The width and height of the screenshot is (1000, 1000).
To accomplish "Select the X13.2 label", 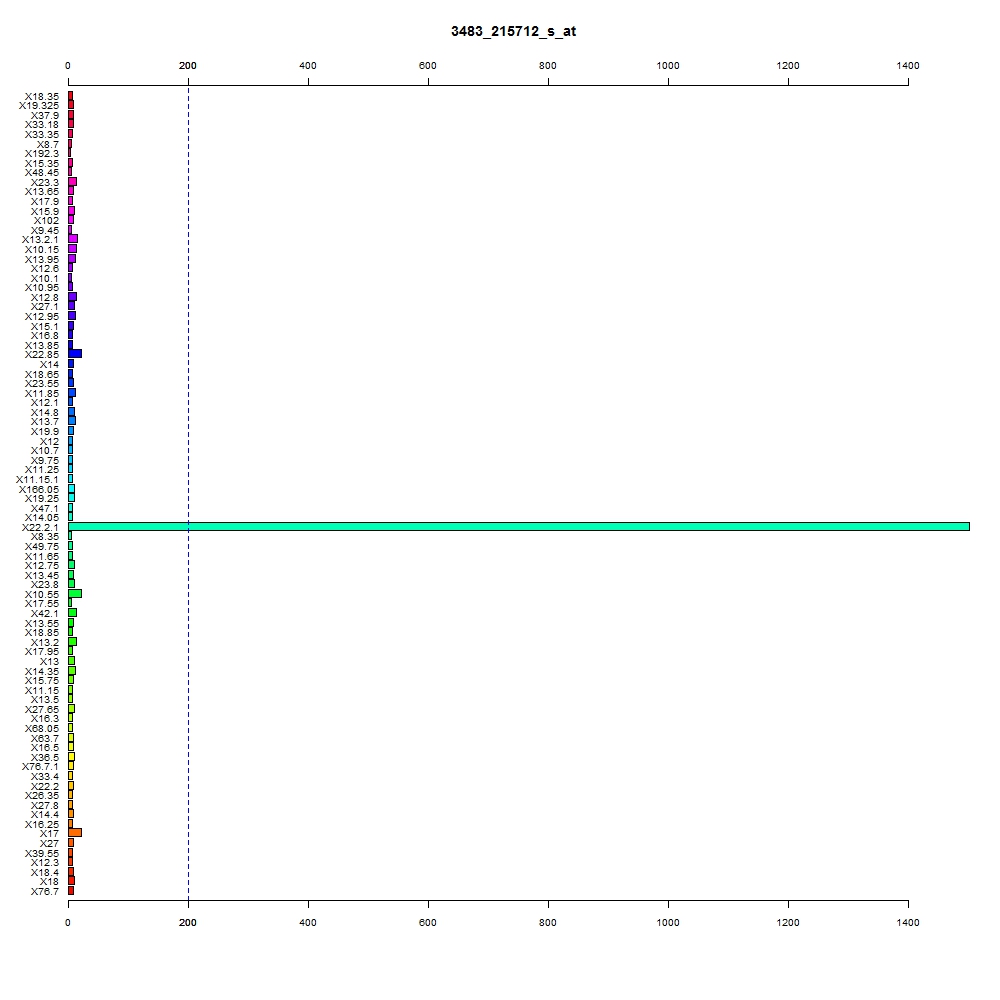I will click(45, 642).
